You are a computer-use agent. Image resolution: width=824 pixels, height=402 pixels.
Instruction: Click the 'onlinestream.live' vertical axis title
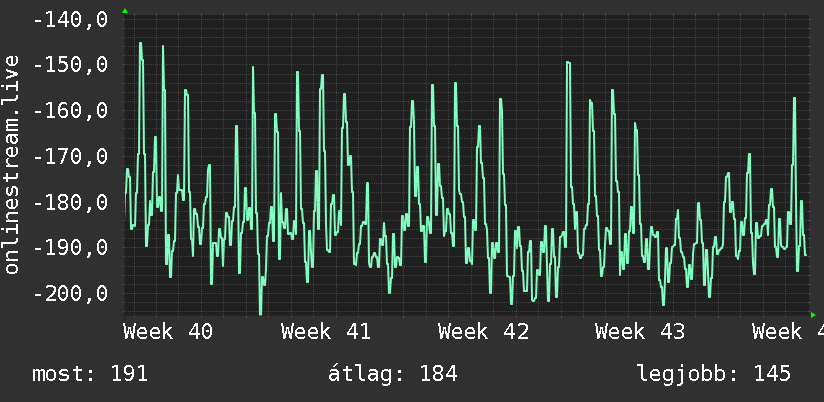(x=12, y=164)
